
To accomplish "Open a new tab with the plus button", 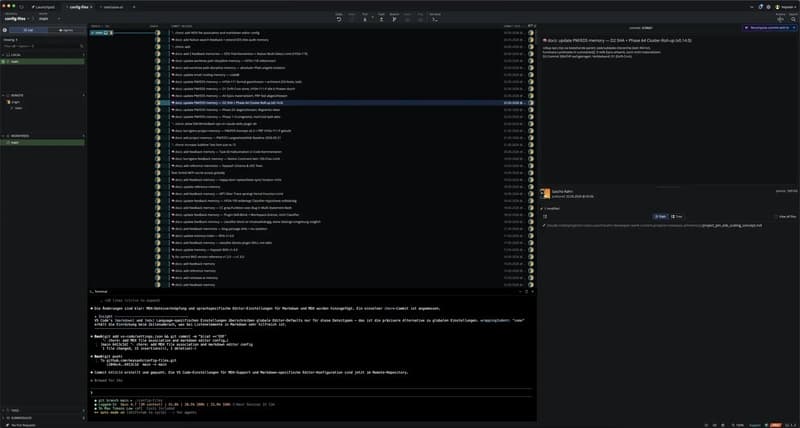I will 134,7.
